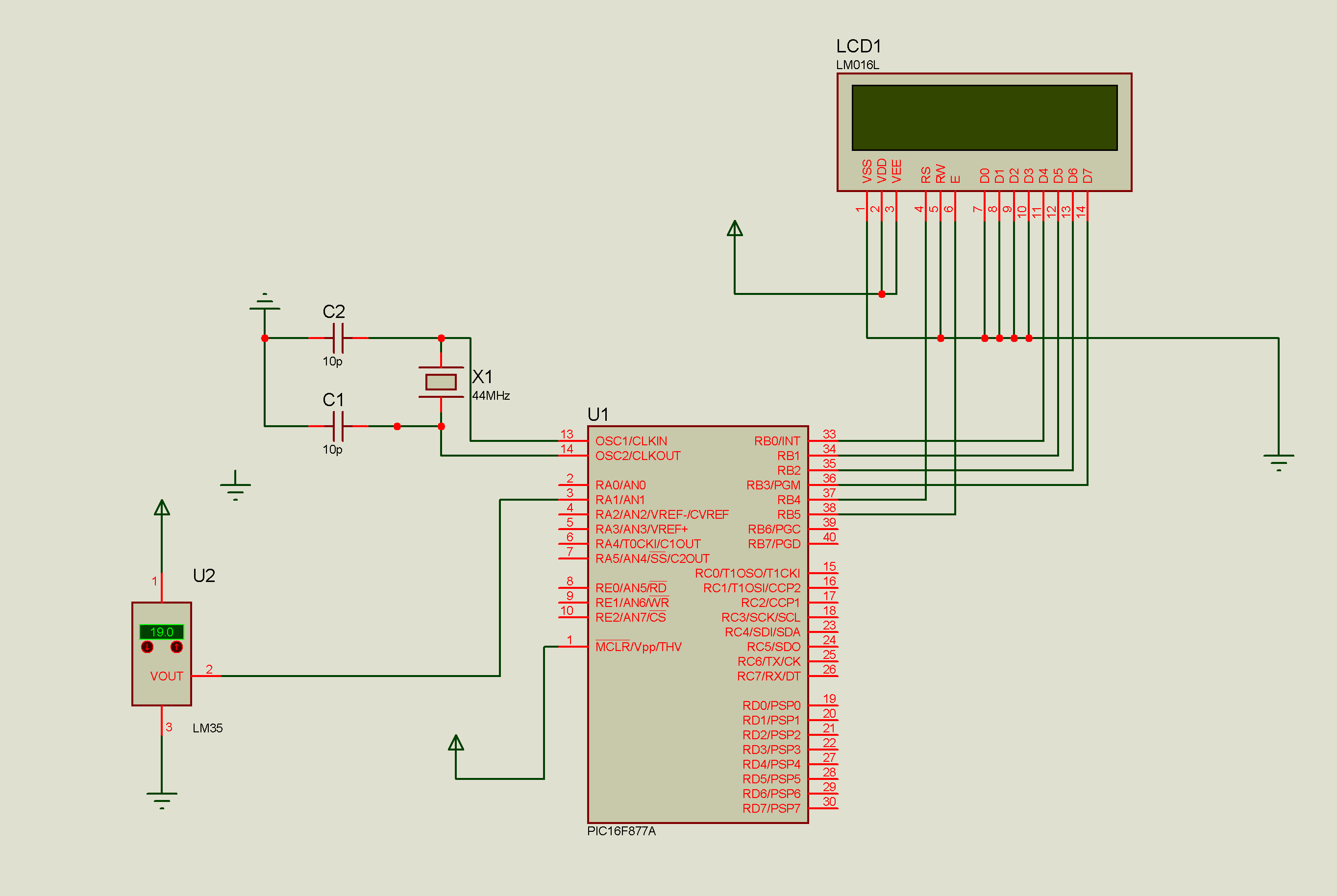
Task: Click the RE0/AN5/RD pin label
Action: (631, 588)
